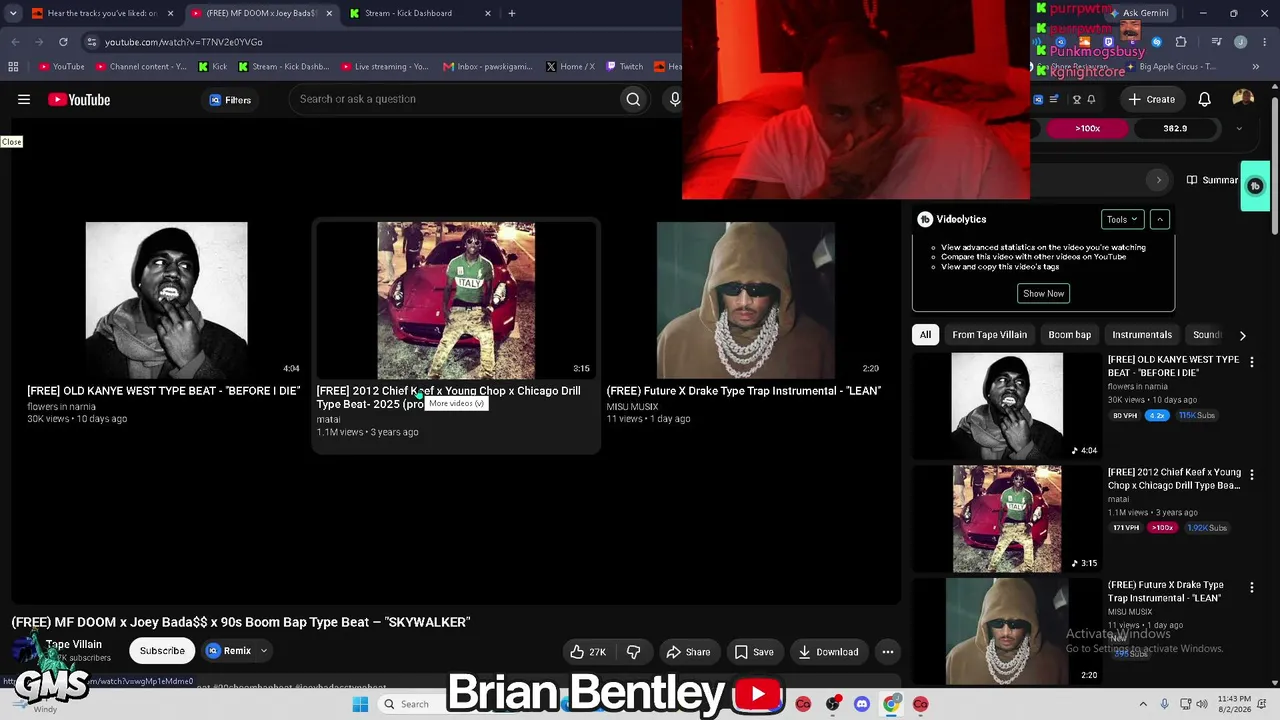This screenshot has width=1280, height=720.
Task: Show hidden system tray icons
Action: (1145, 704)
